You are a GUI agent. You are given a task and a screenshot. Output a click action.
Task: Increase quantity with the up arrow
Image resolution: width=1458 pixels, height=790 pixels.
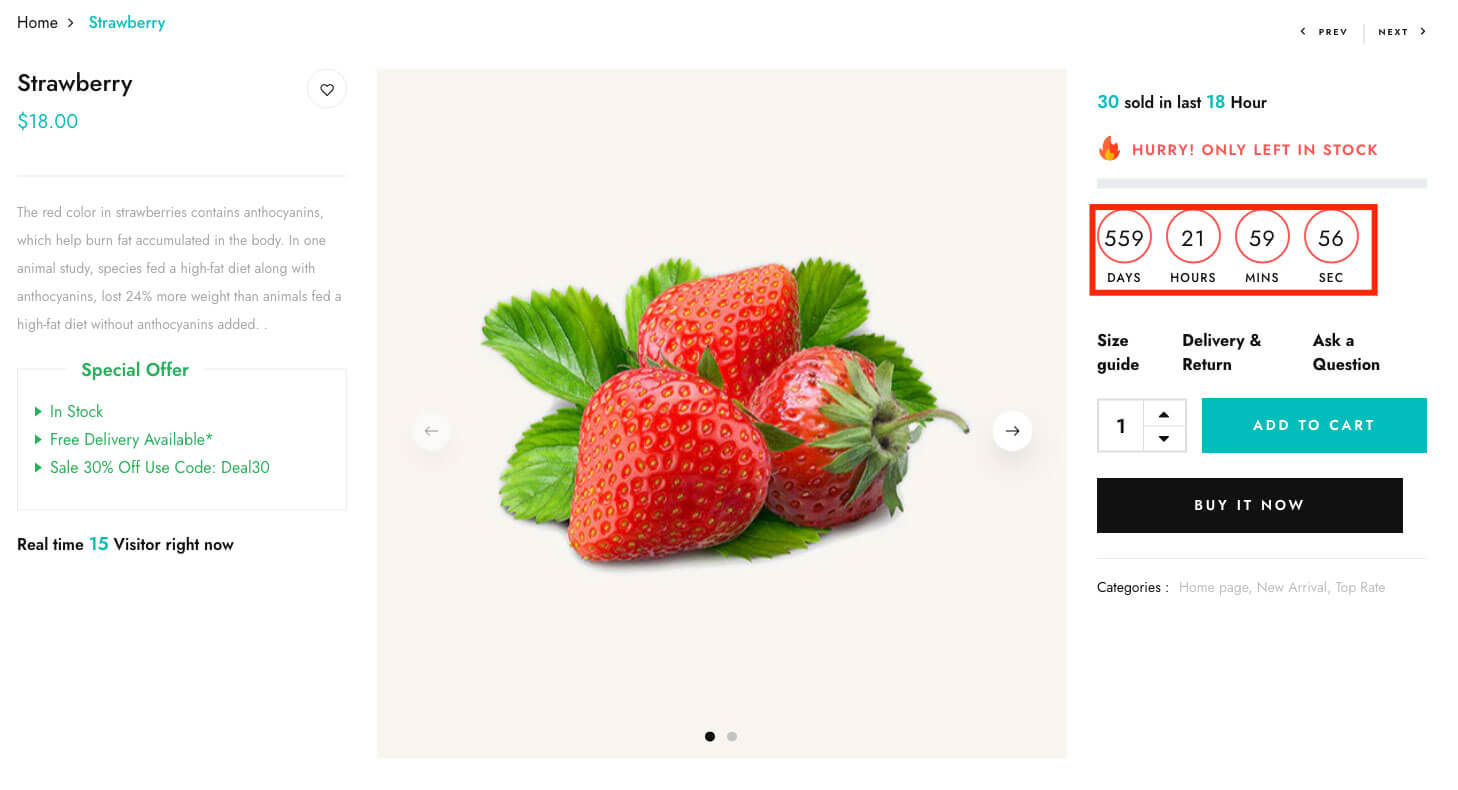pos(1164,414)
